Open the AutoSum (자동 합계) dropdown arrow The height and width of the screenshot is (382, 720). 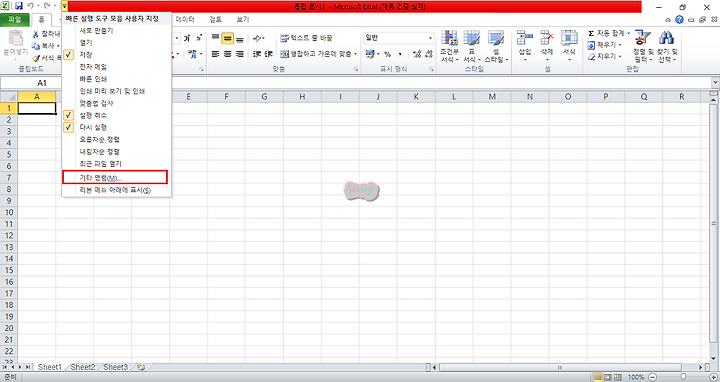(x=629, y=33)
